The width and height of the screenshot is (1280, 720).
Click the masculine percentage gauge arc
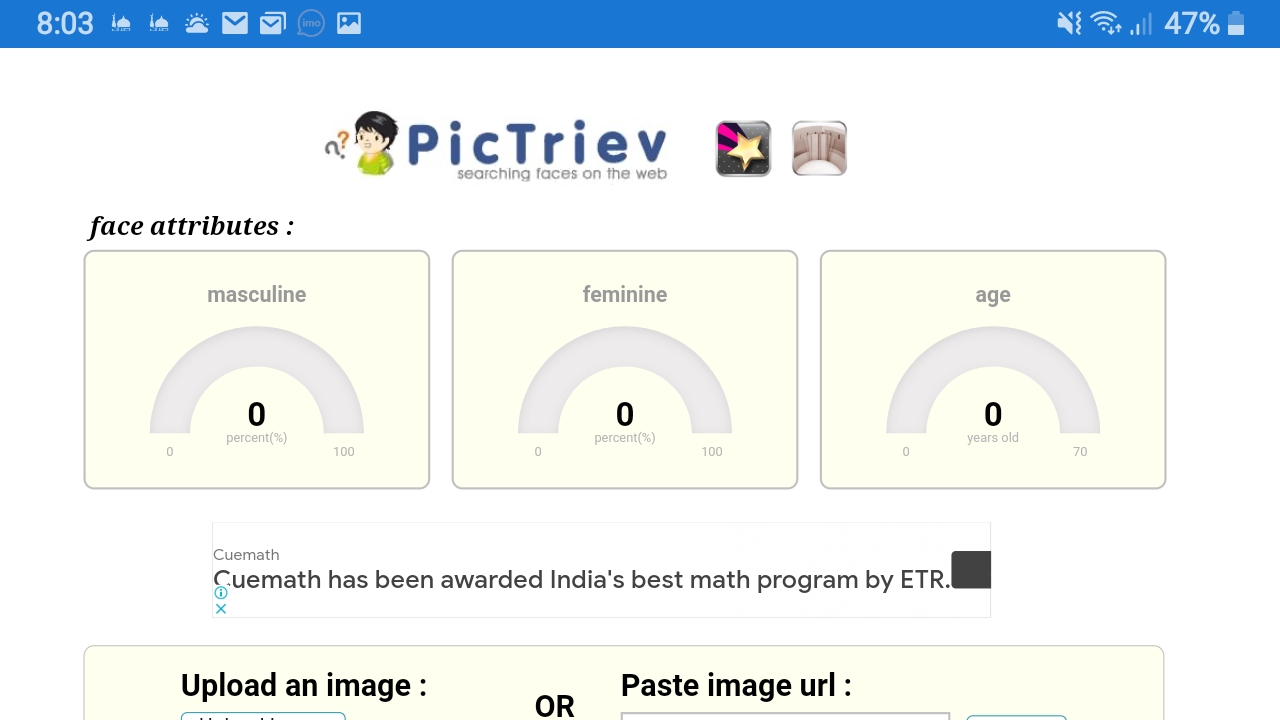pyautogui.click(x=257, y=380)
